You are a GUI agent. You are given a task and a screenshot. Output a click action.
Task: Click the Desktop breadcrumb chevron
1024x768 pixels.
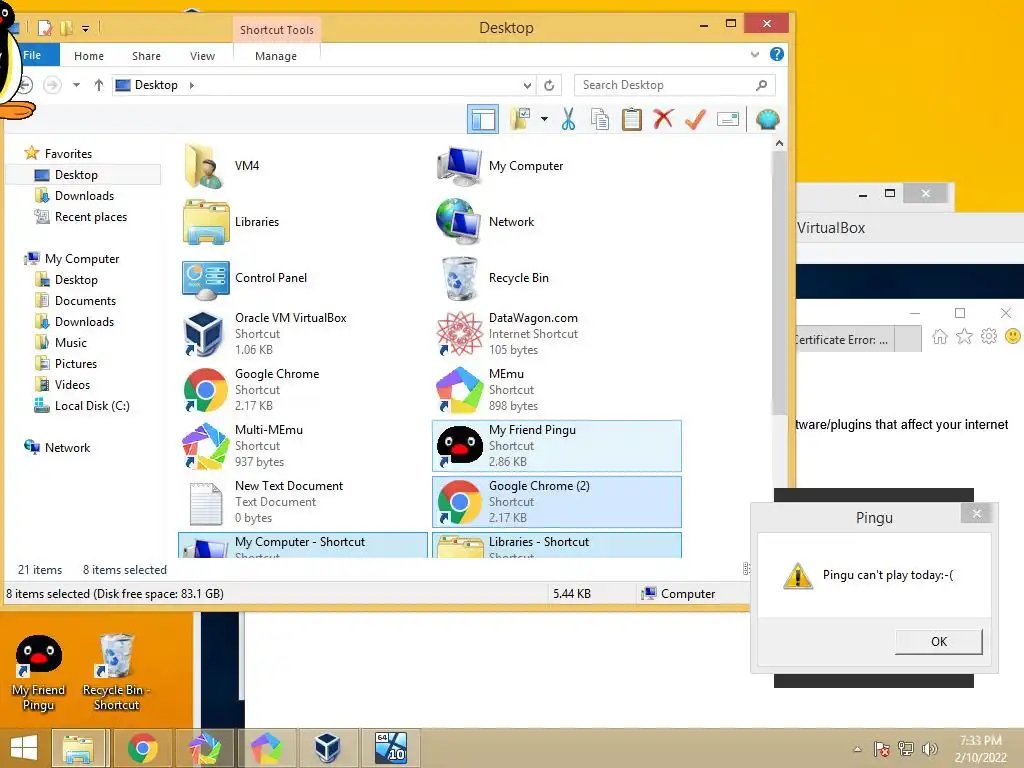coord(191,85)
